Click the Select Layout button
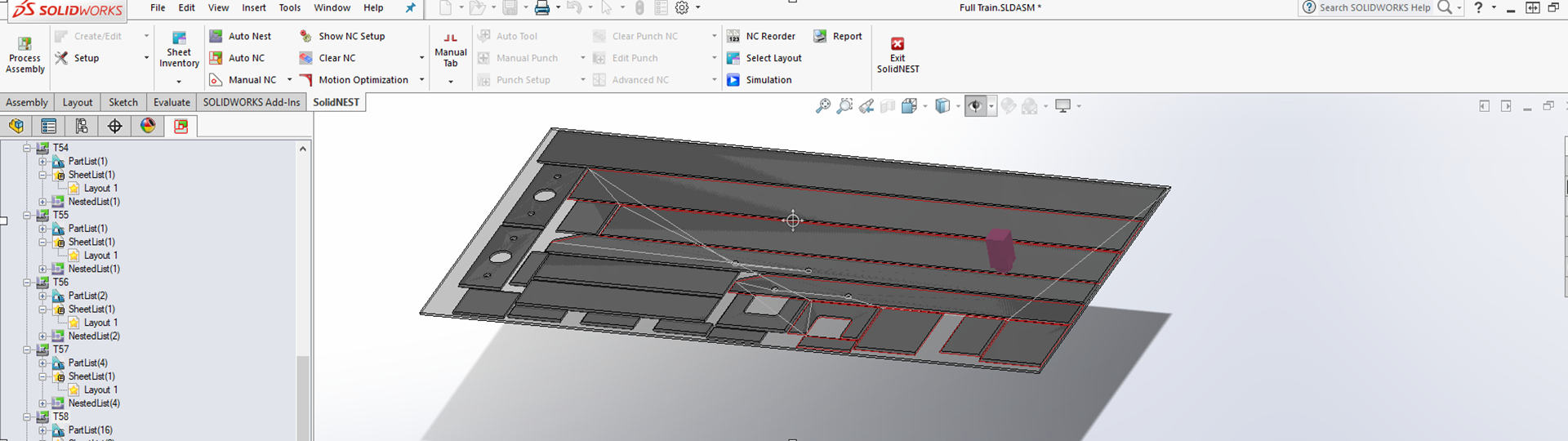 point(773,58)
